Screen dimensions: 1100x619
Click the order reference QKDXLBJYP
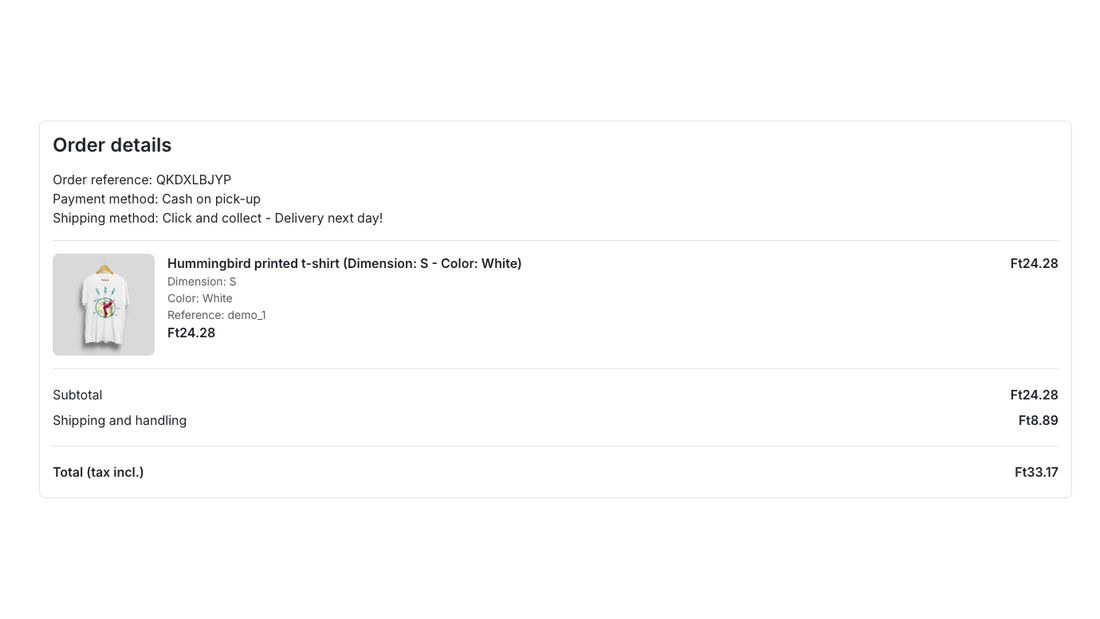click(x=194, y=180)
